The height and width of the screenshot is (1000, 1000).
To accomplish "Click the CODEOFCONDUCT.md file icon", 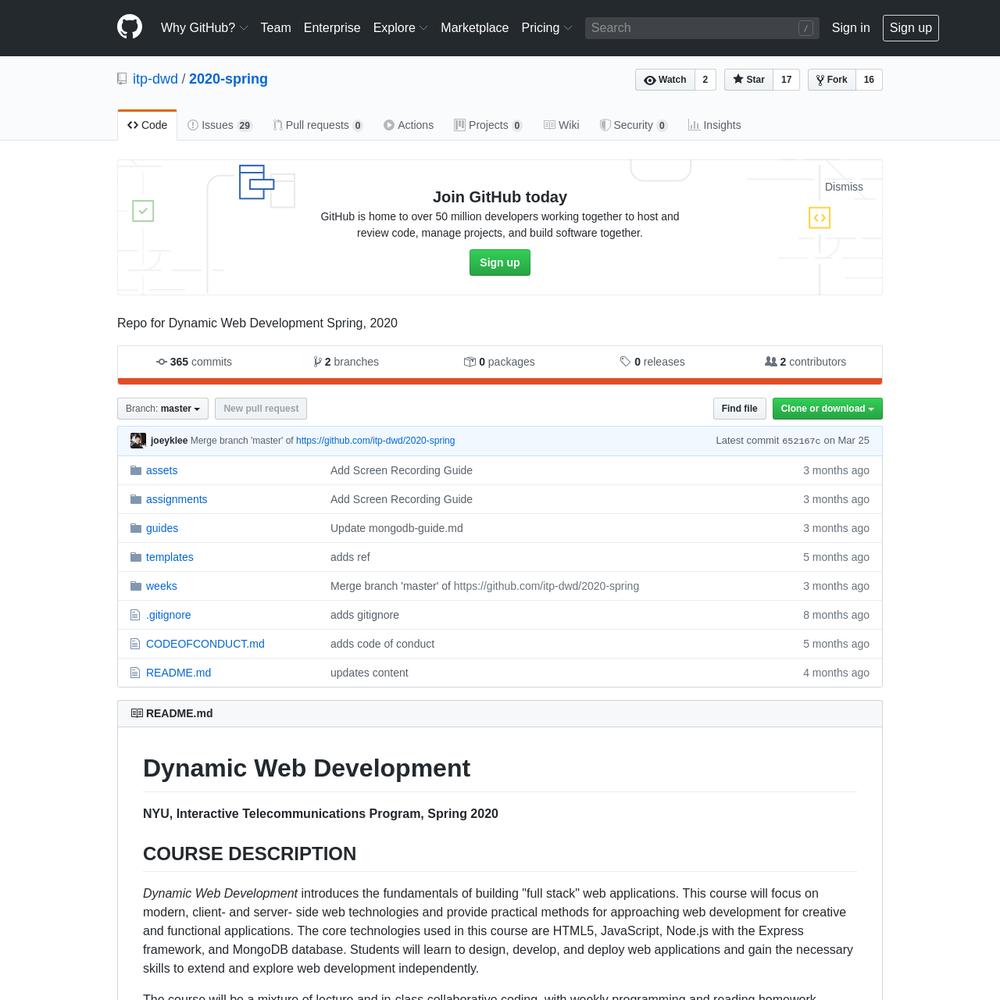I will click(135, 644).
